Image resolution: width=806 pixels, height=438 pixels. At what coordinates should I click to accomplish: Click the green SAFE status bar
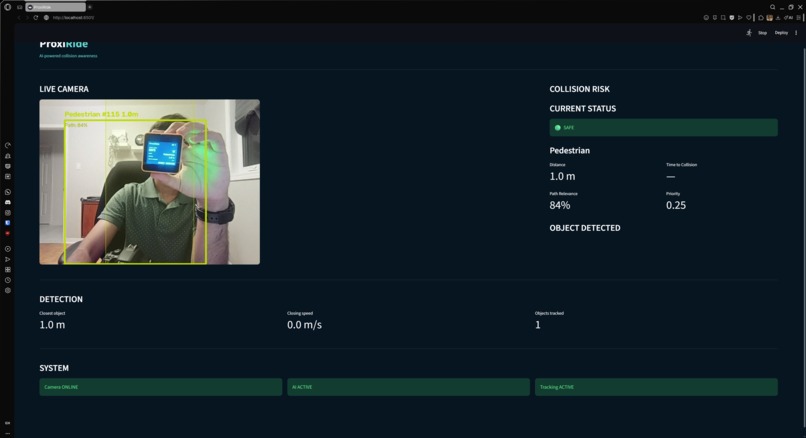point(663,127)
